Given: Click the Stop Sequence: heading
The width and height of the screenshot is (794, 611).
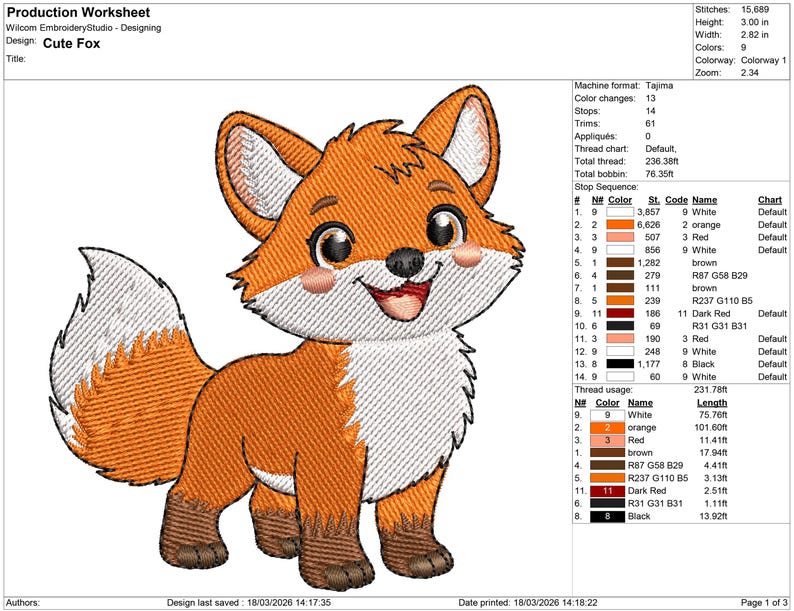Looking at the screenshot, I should click(607, 187).
